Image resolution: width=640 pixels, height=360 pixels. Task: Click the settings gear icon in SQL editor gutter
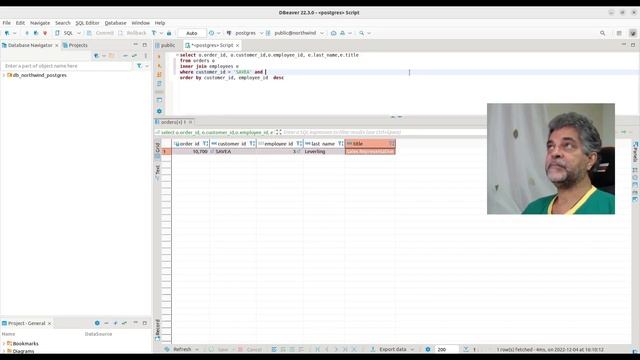(x=159, y=111)
